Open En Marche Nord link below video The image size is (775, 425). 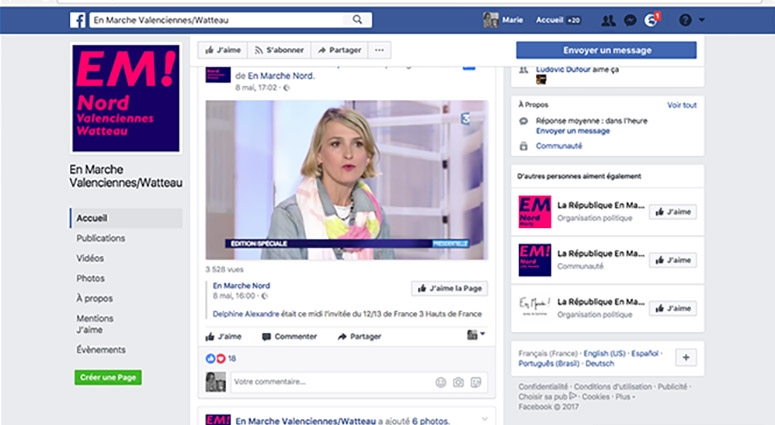241,286
